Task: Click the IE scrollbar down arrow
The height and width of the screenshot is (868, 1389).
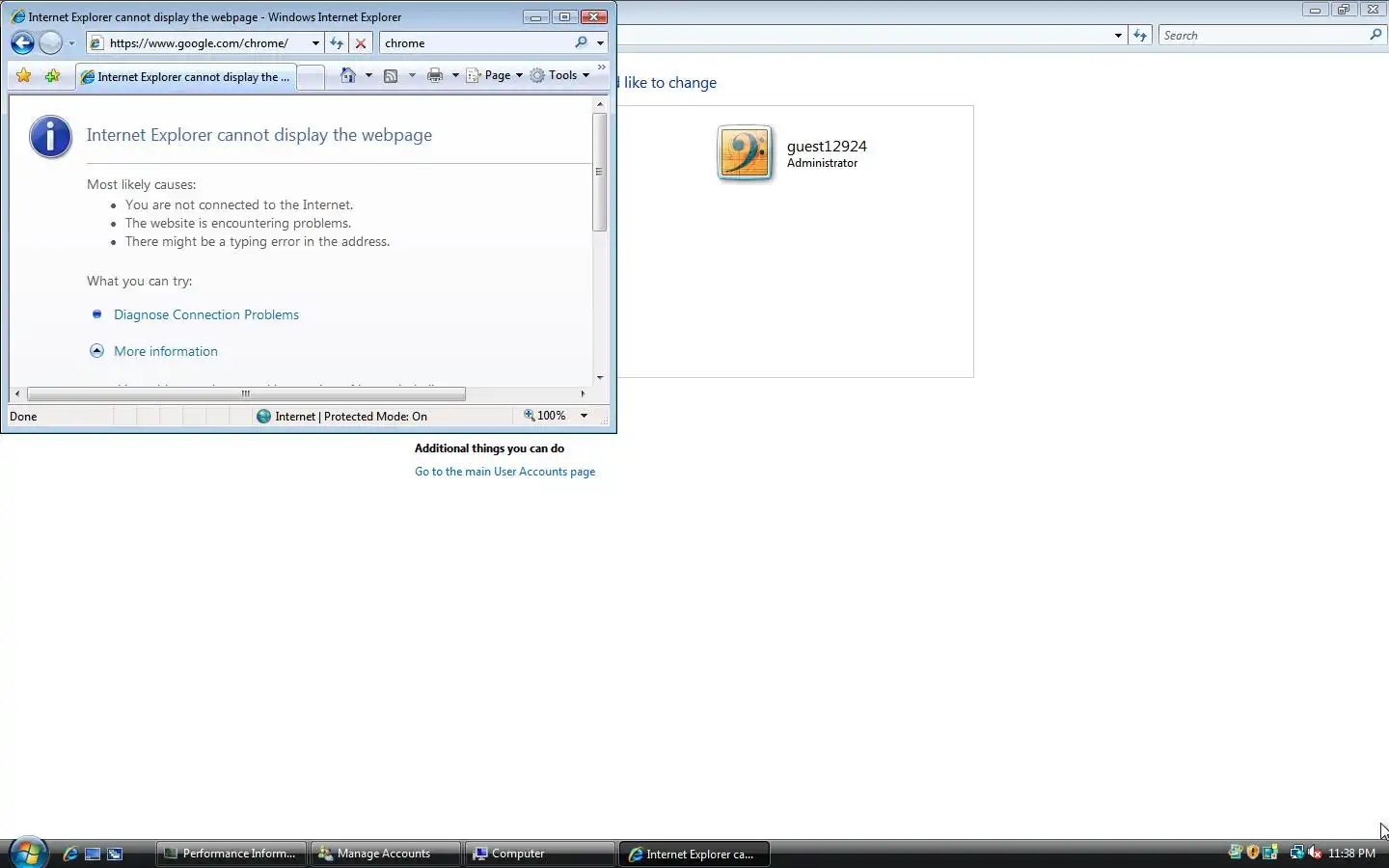Action: click(x=600, y=378)
